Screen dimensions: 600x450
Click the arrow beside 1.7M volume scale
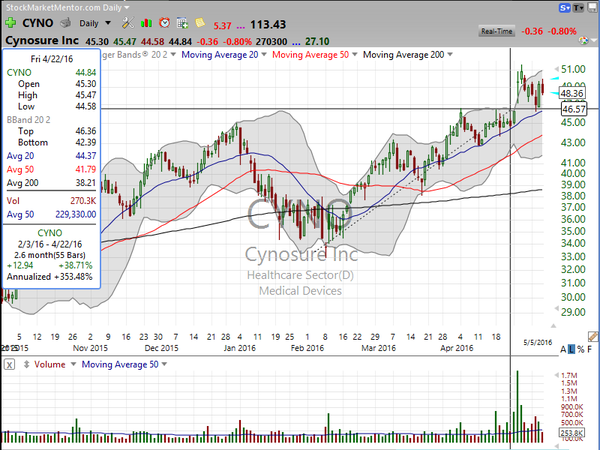pos(557,375)
